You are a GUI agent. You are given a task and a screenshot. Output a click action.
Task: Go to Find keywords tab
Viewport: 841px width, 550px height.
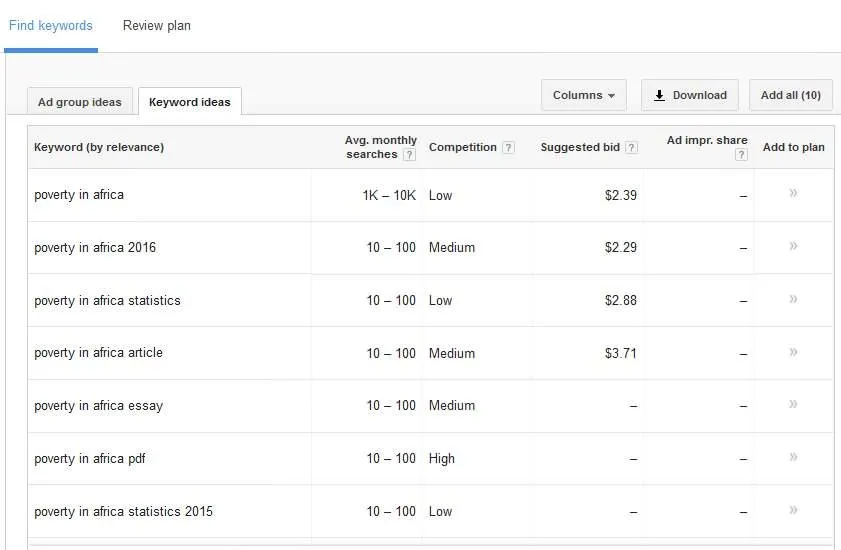(51, 25)
